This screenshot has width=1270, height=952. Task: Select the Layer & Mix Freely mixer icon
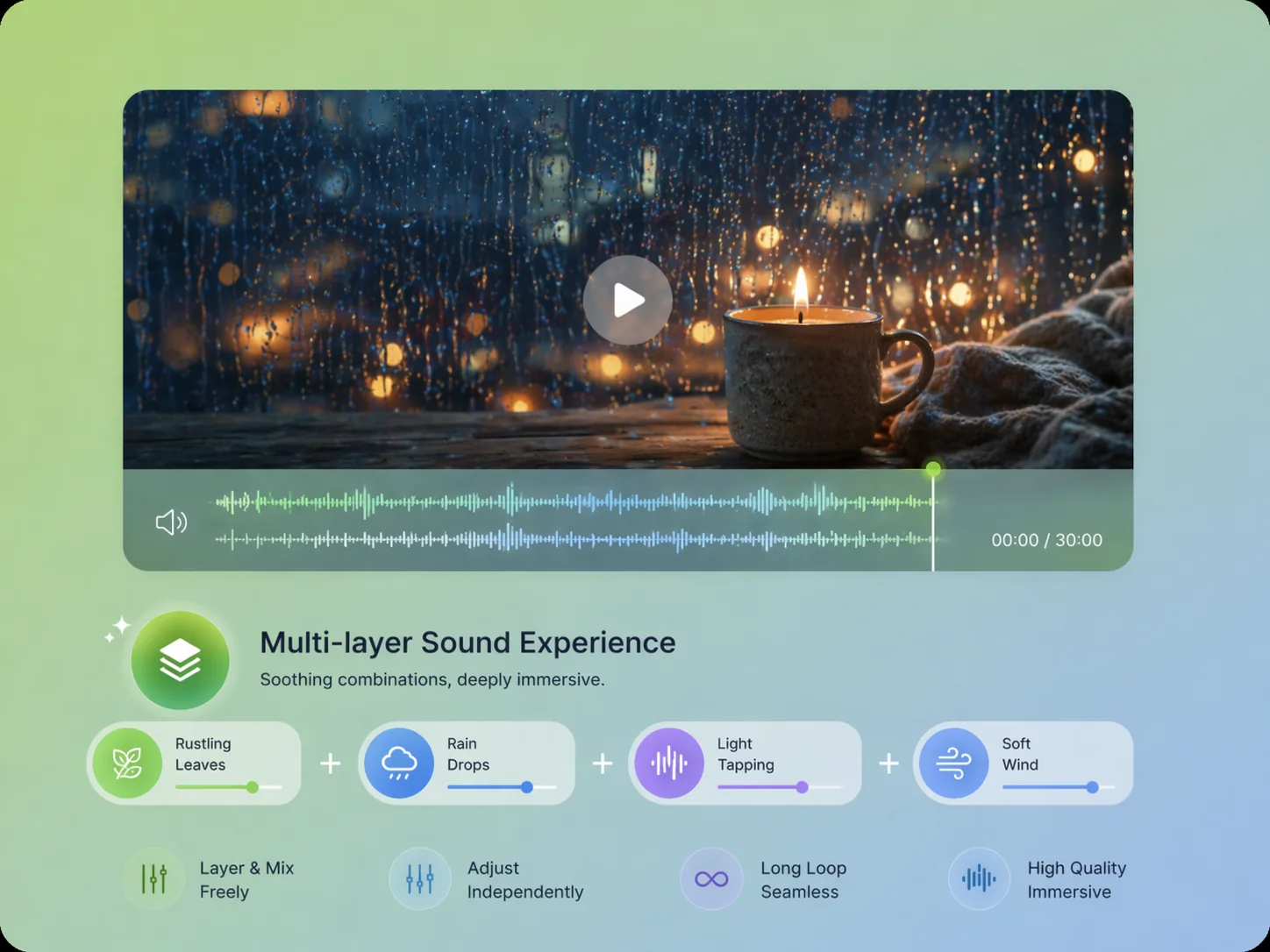[154, 878]
